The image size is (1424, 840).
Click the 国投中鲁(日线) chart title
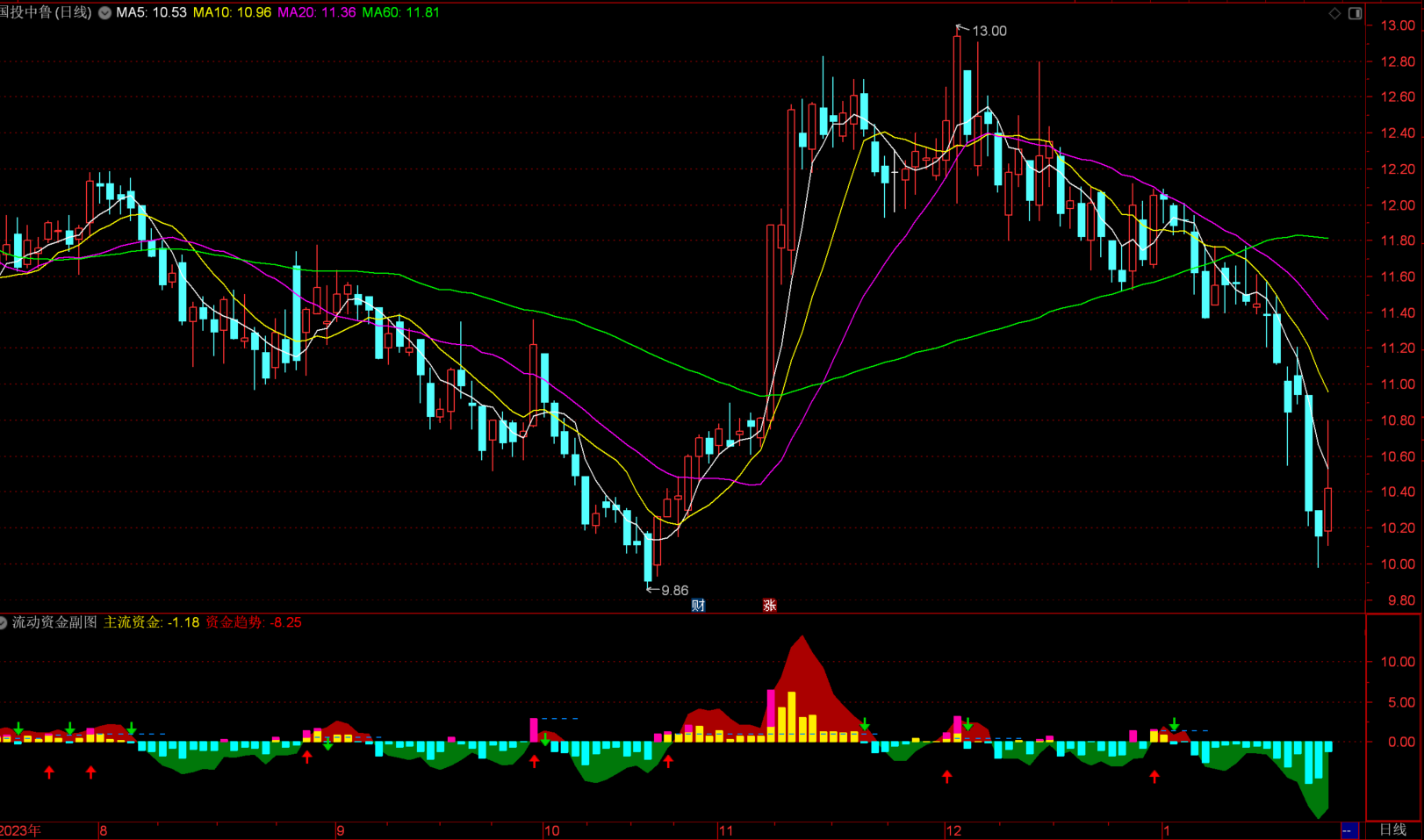(x=46, y=12)
